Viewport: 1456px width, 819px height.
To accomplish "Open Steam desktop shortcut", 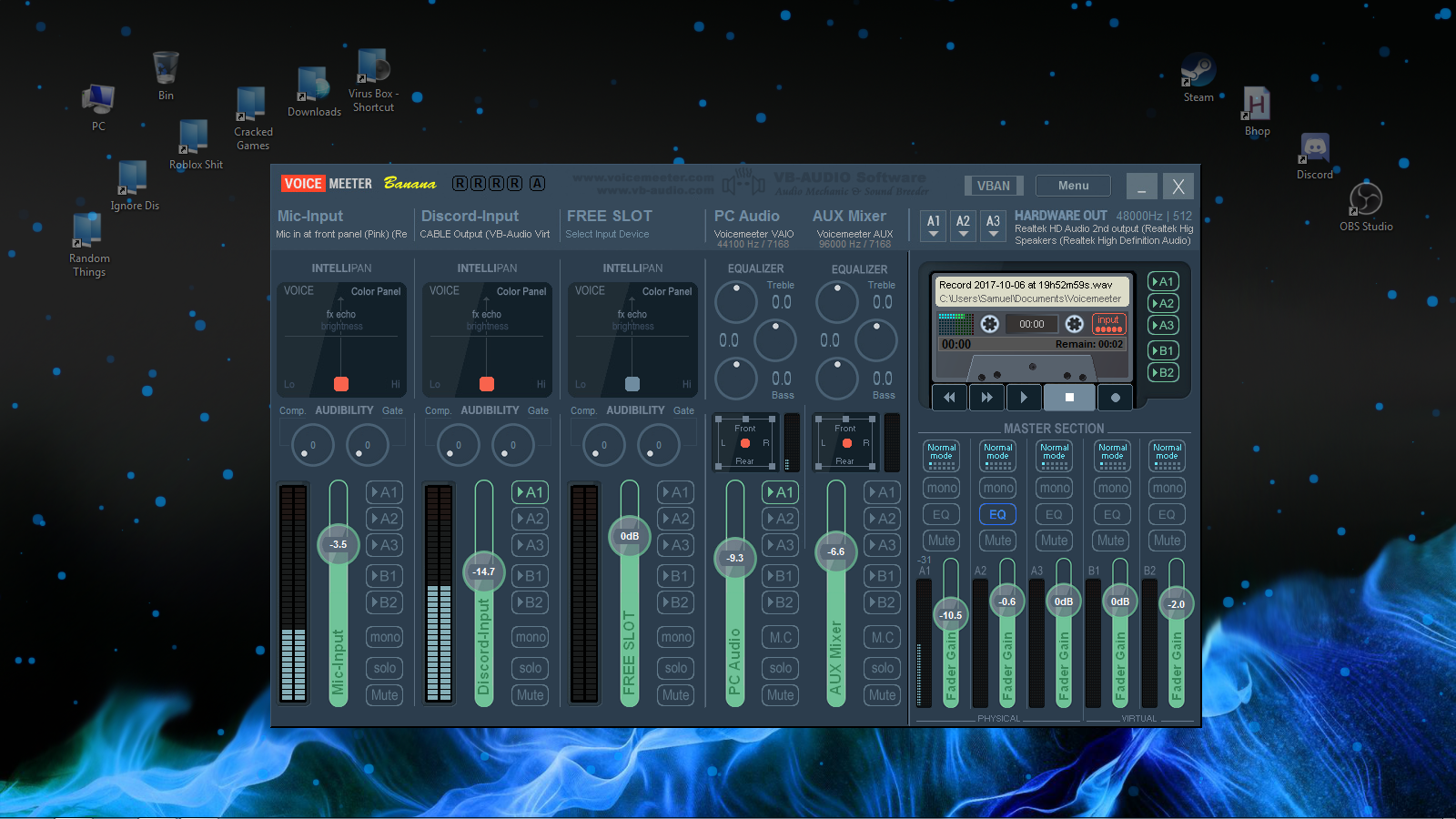I will 1198,78.
